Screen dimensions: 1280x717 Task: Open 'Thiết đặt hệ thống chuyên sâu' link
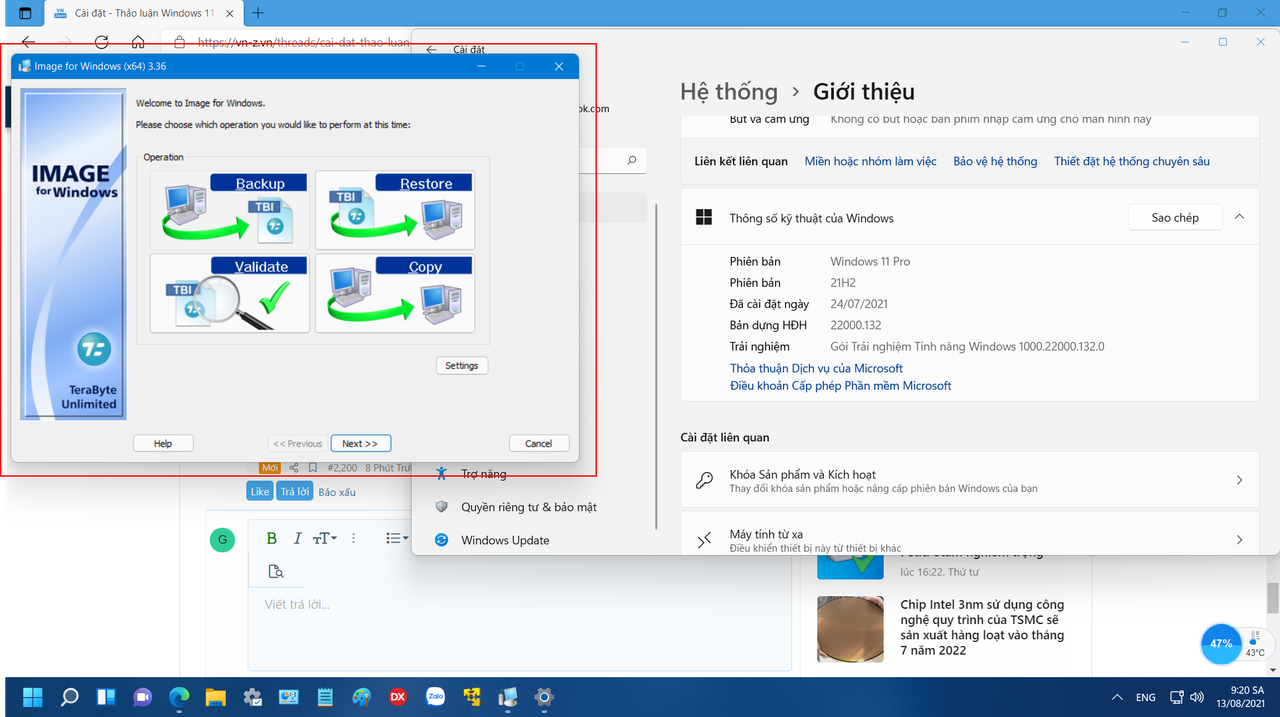(1132, 161)
